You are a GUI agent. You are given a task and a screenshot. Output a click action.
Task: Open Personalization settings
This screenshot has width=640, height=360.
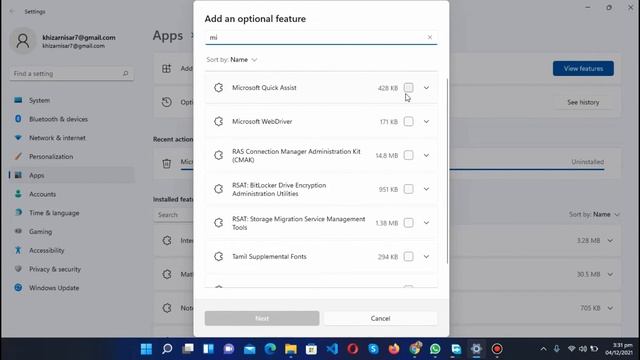[x=71, y=157]
